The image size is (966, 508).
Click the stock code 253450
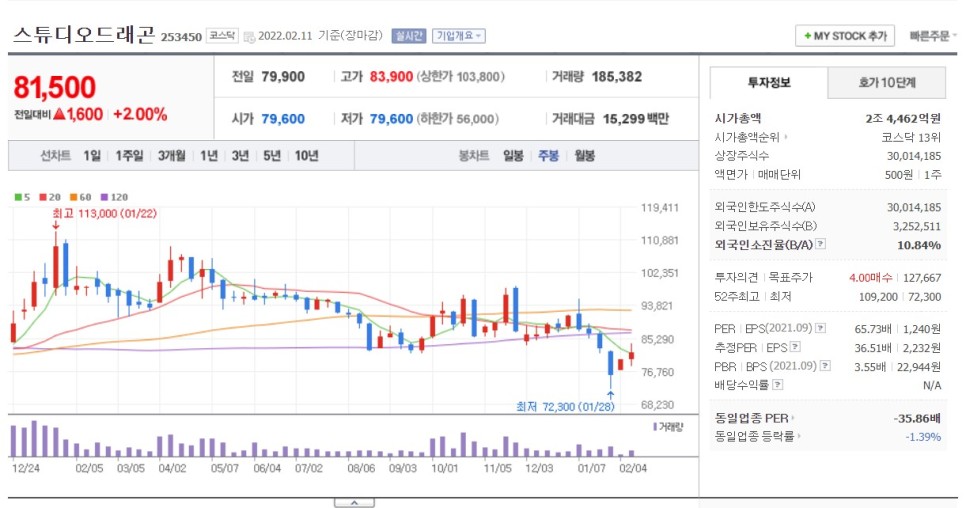point(181,37)
